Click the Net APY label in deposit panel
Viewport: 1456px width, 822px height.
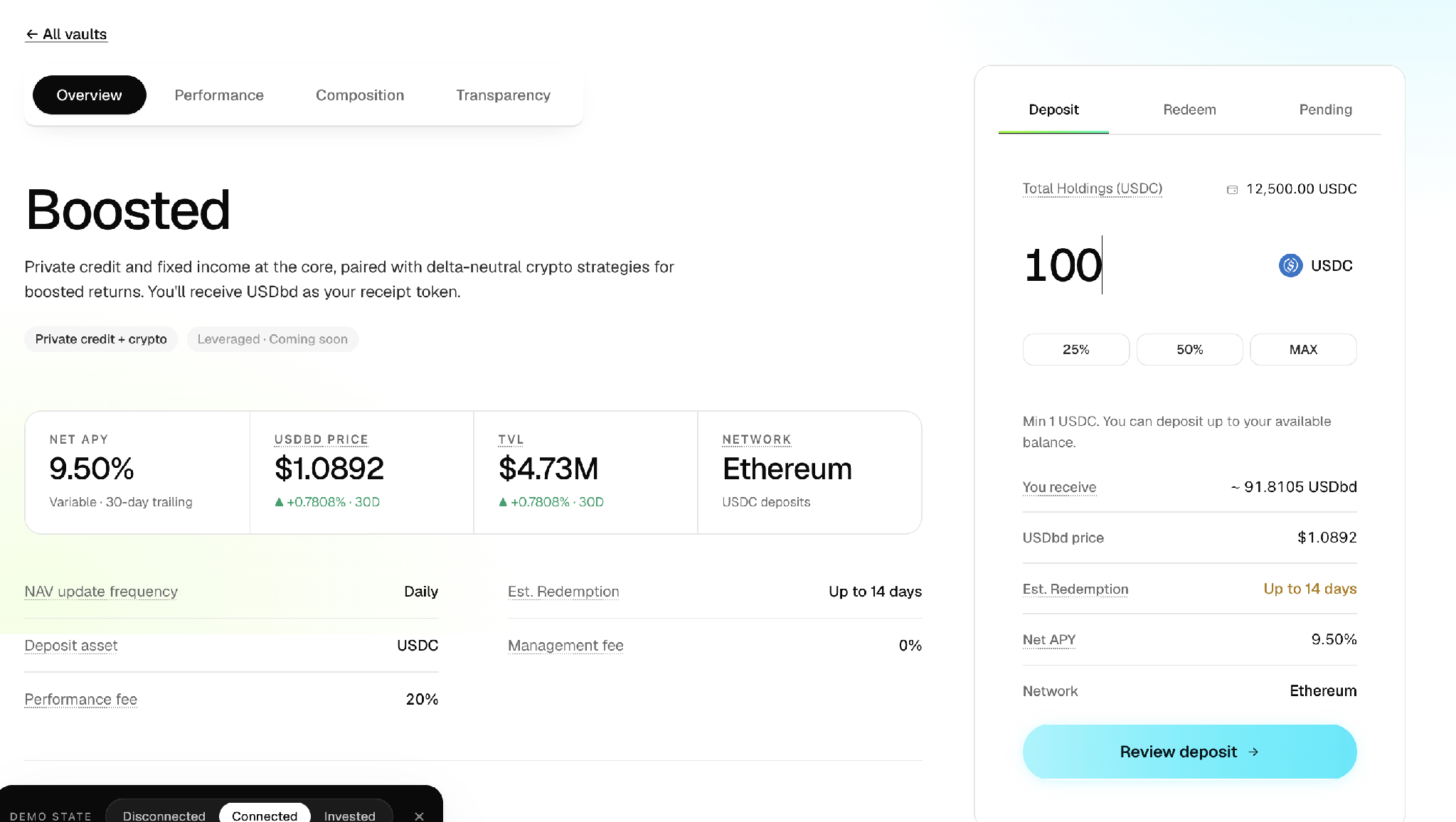pos(1049,639)
